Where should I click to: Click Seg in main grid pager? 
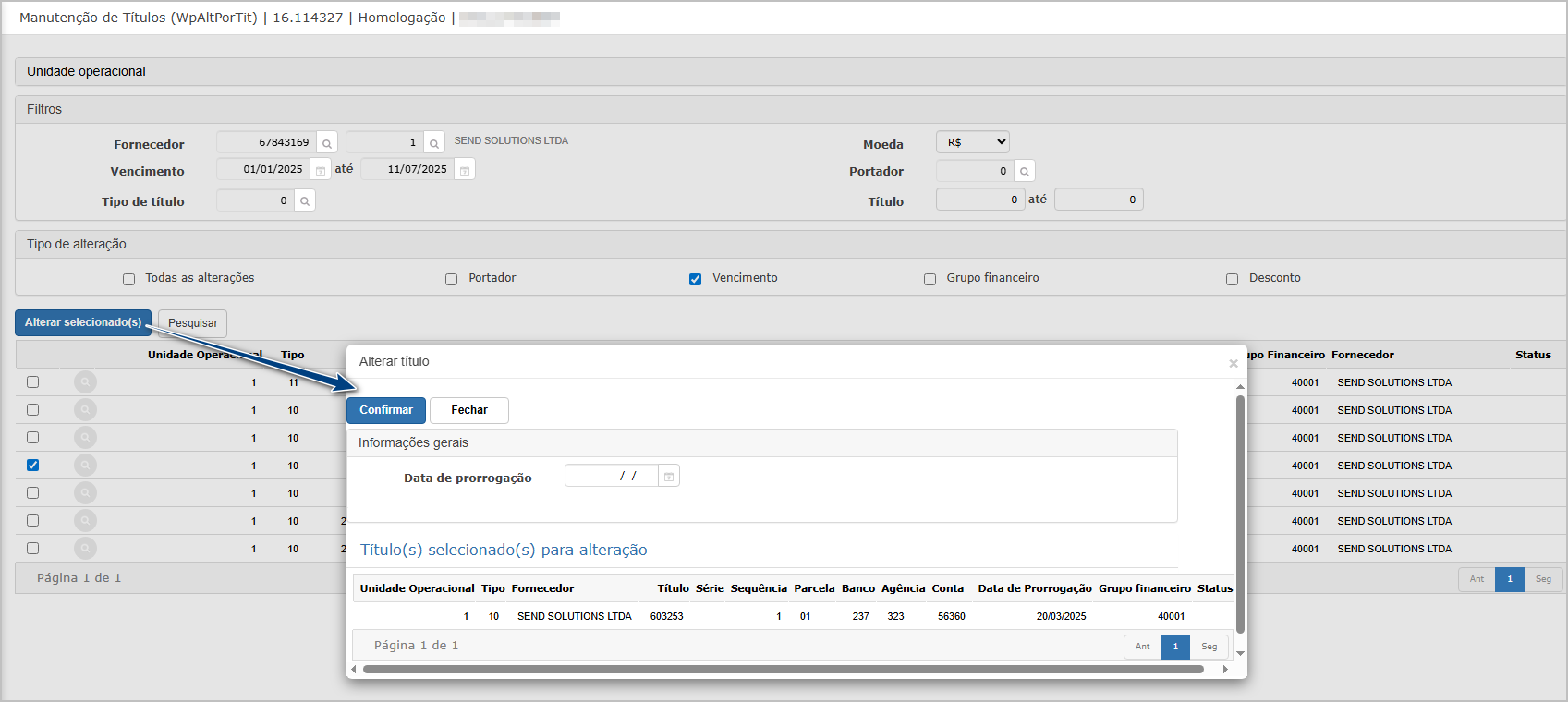[1544, 579]
